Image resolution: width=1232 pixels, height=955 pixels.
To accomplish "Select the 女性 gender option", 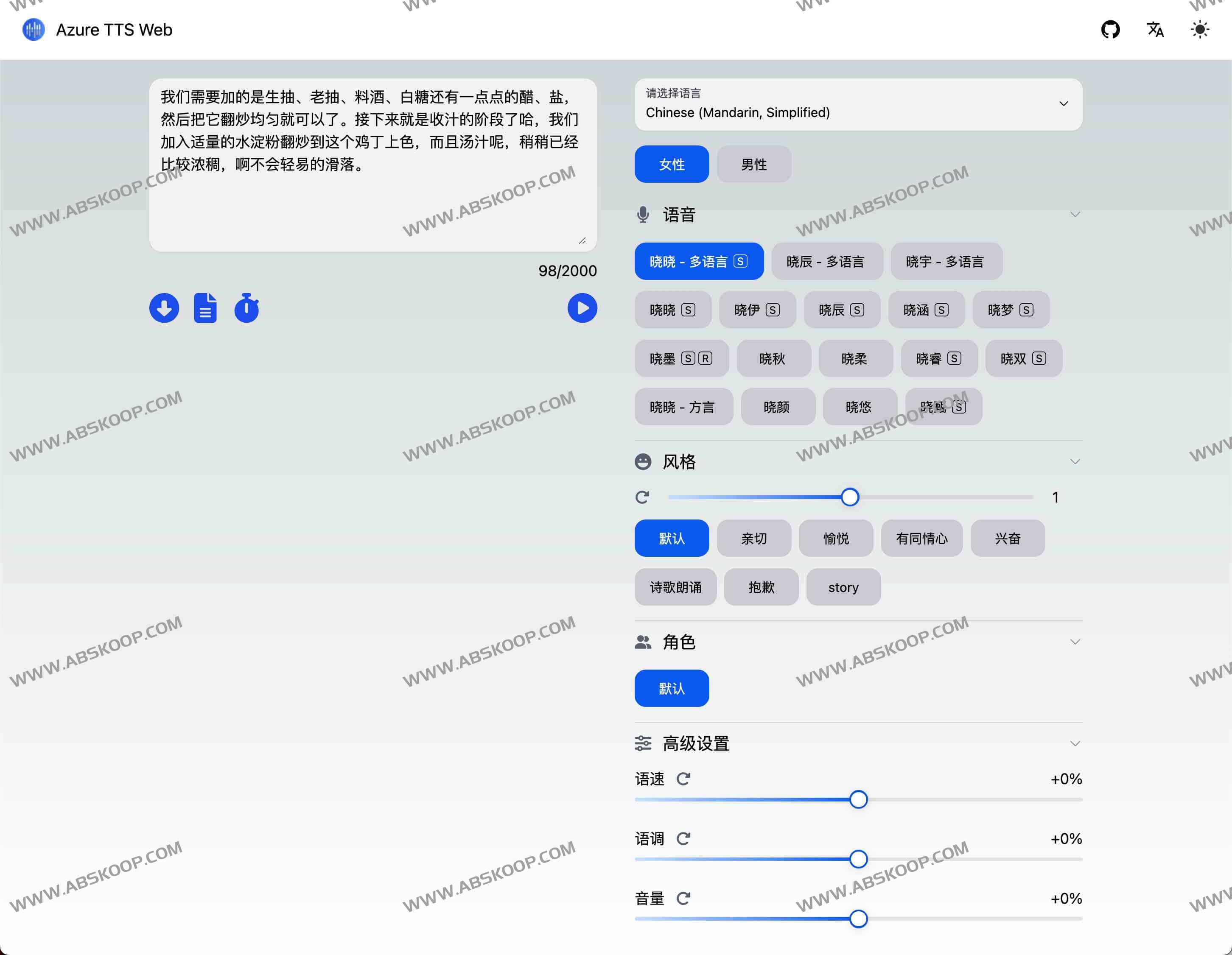I will (671, 164).
